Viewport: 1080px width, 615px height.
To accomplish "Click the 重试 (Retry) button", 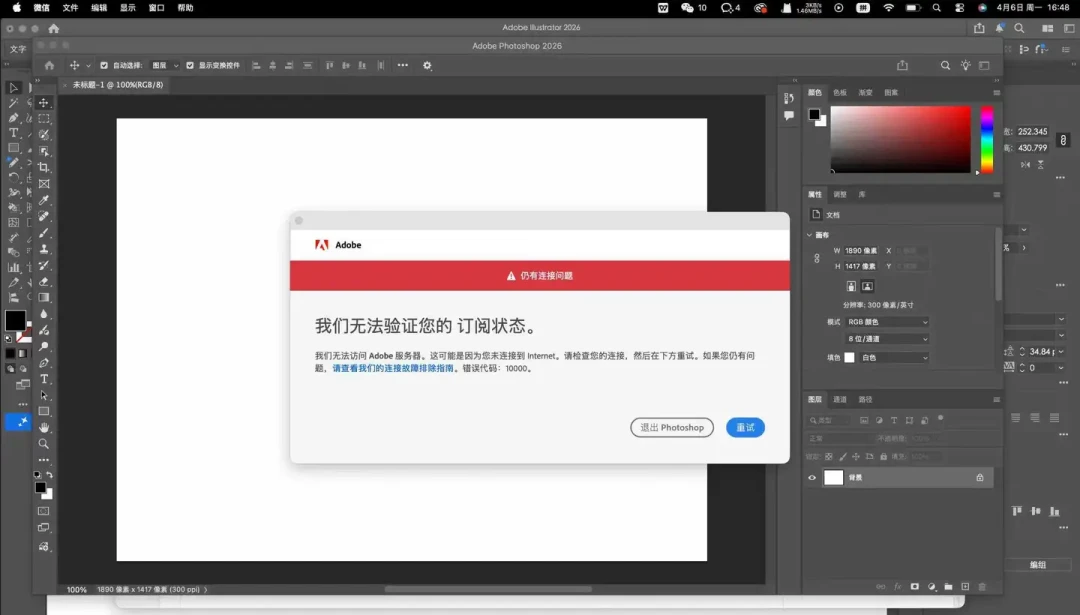I will click(745, 428).
